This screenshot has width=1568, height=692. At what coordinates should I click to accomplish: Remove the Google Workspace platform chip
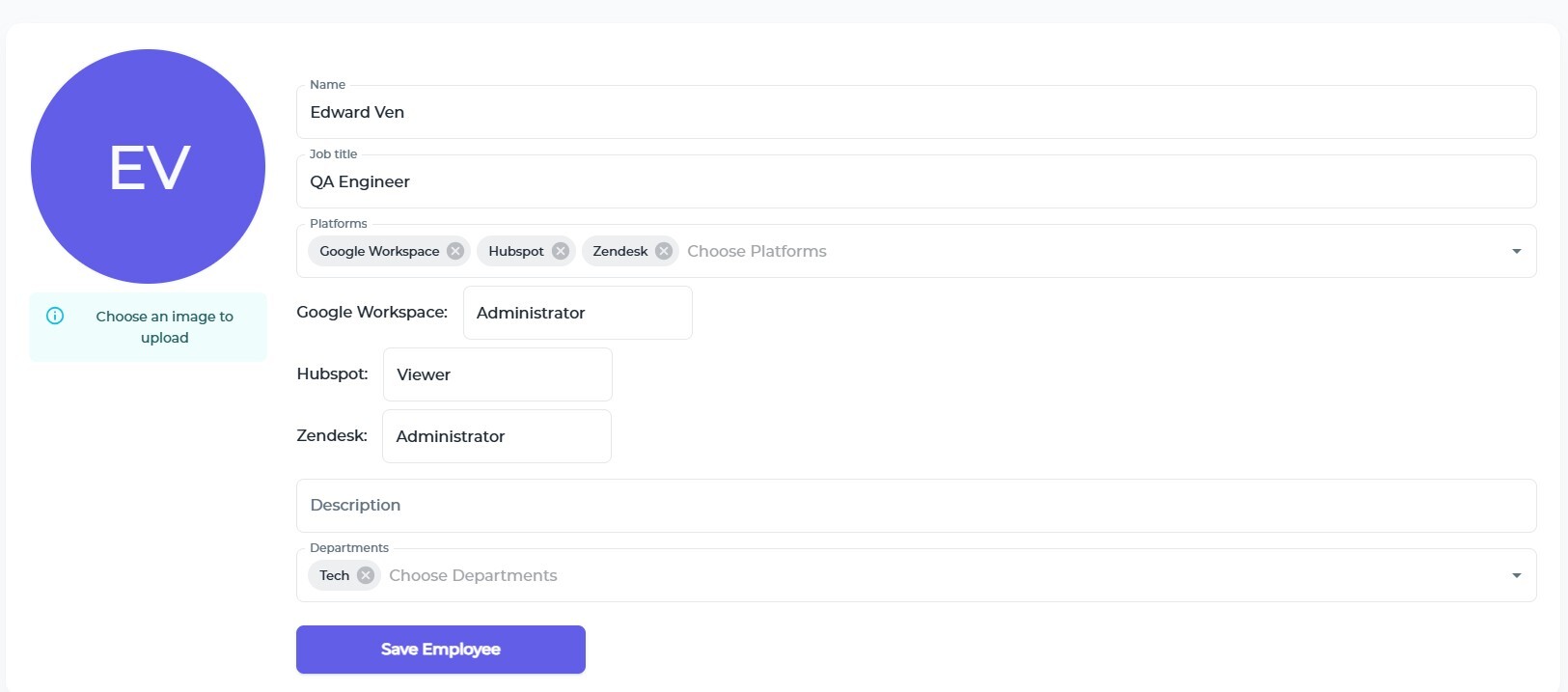[455, 251]
